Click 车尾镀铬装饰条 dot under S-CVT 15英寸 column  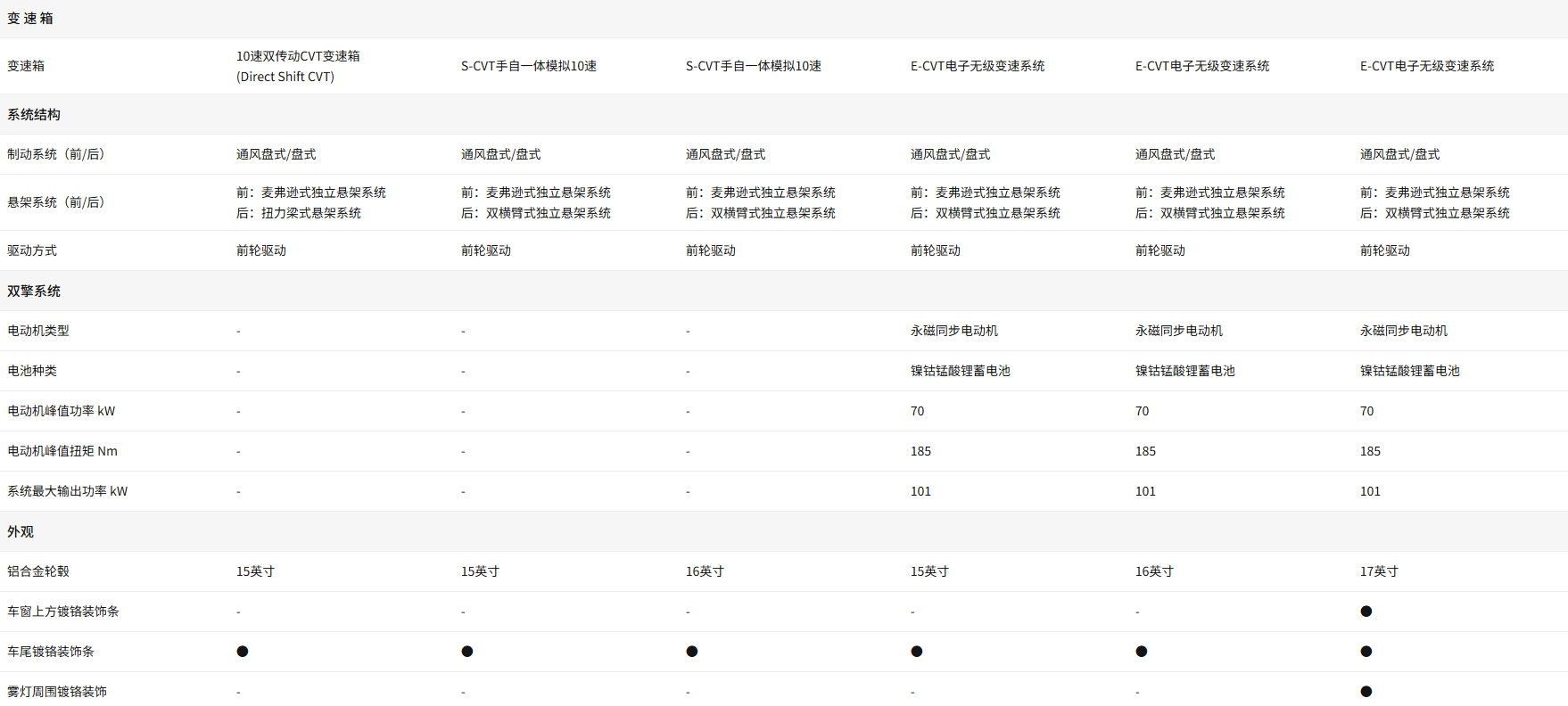(x=466, y=652)
